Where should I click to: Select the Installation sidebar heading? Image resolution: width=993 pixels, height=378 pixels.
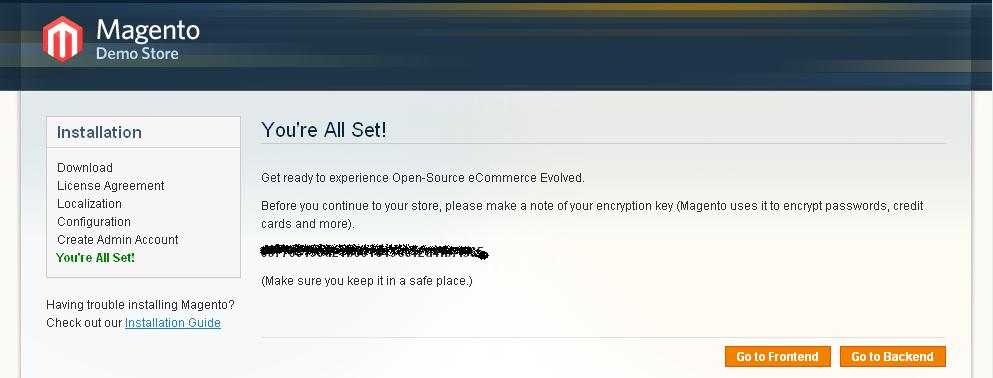[x=99, y=132]
